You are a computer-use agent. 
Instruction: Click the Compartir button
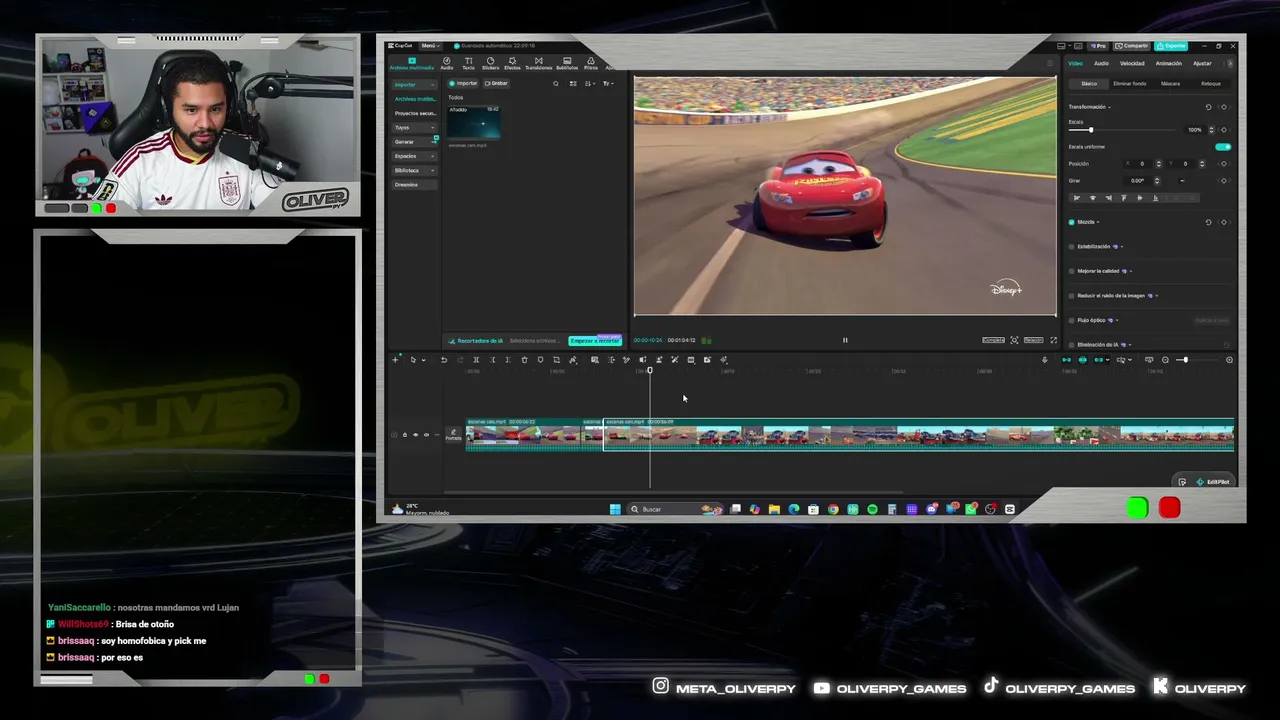(x=1133, y=46)
